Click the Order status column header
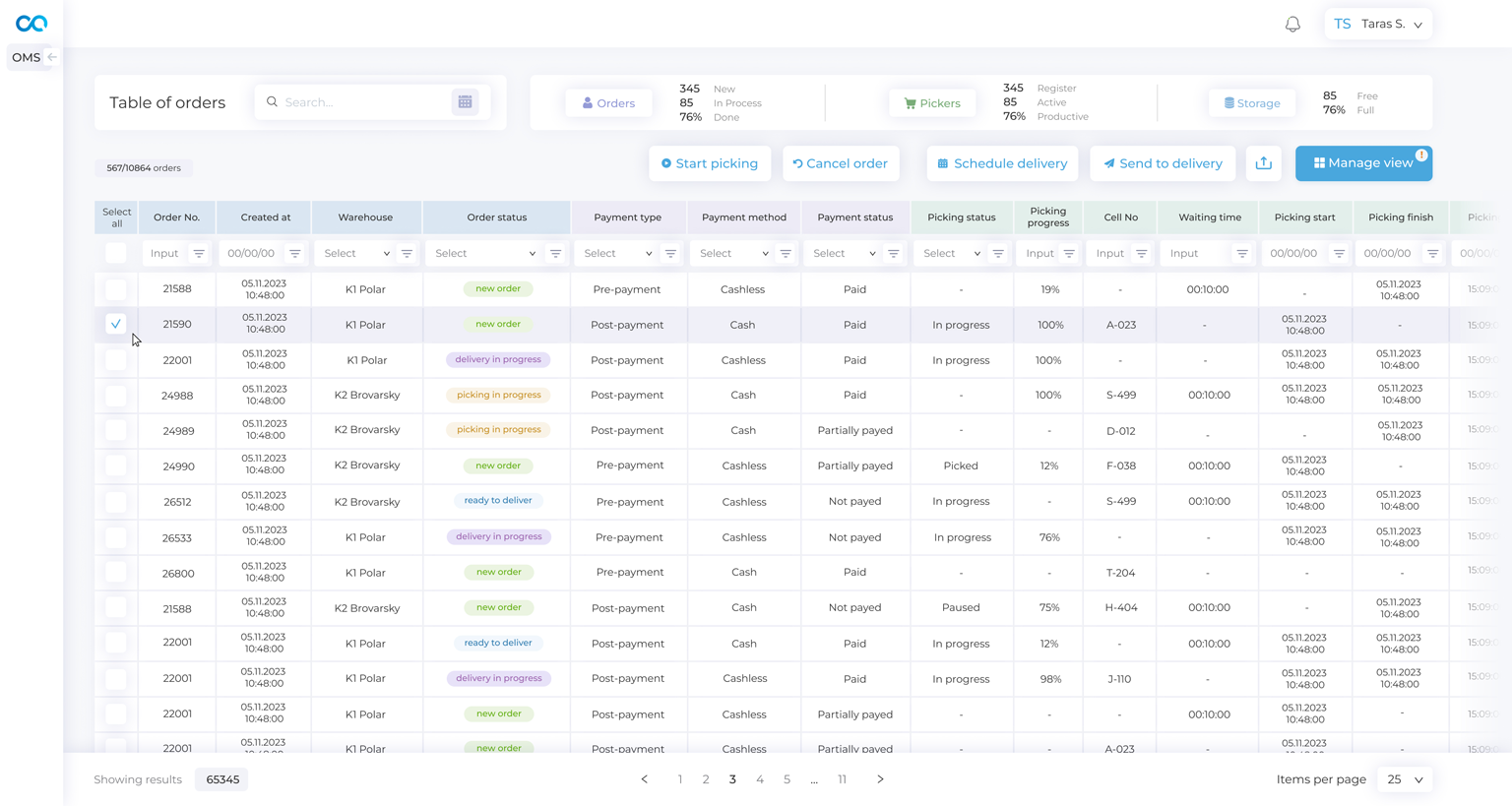 [496, 217]
